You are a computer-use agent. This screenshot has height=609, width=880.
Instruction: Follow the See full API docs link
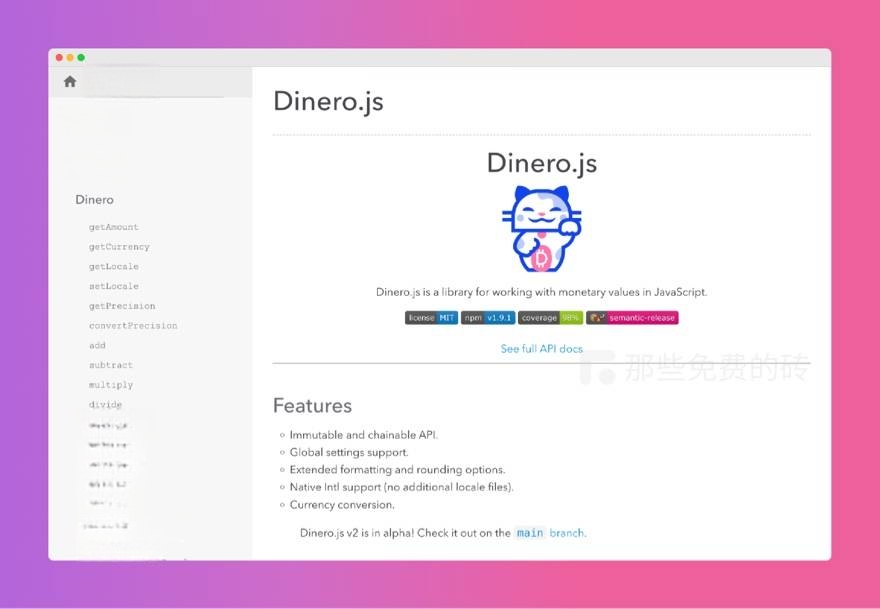click(x=542, y=349)
